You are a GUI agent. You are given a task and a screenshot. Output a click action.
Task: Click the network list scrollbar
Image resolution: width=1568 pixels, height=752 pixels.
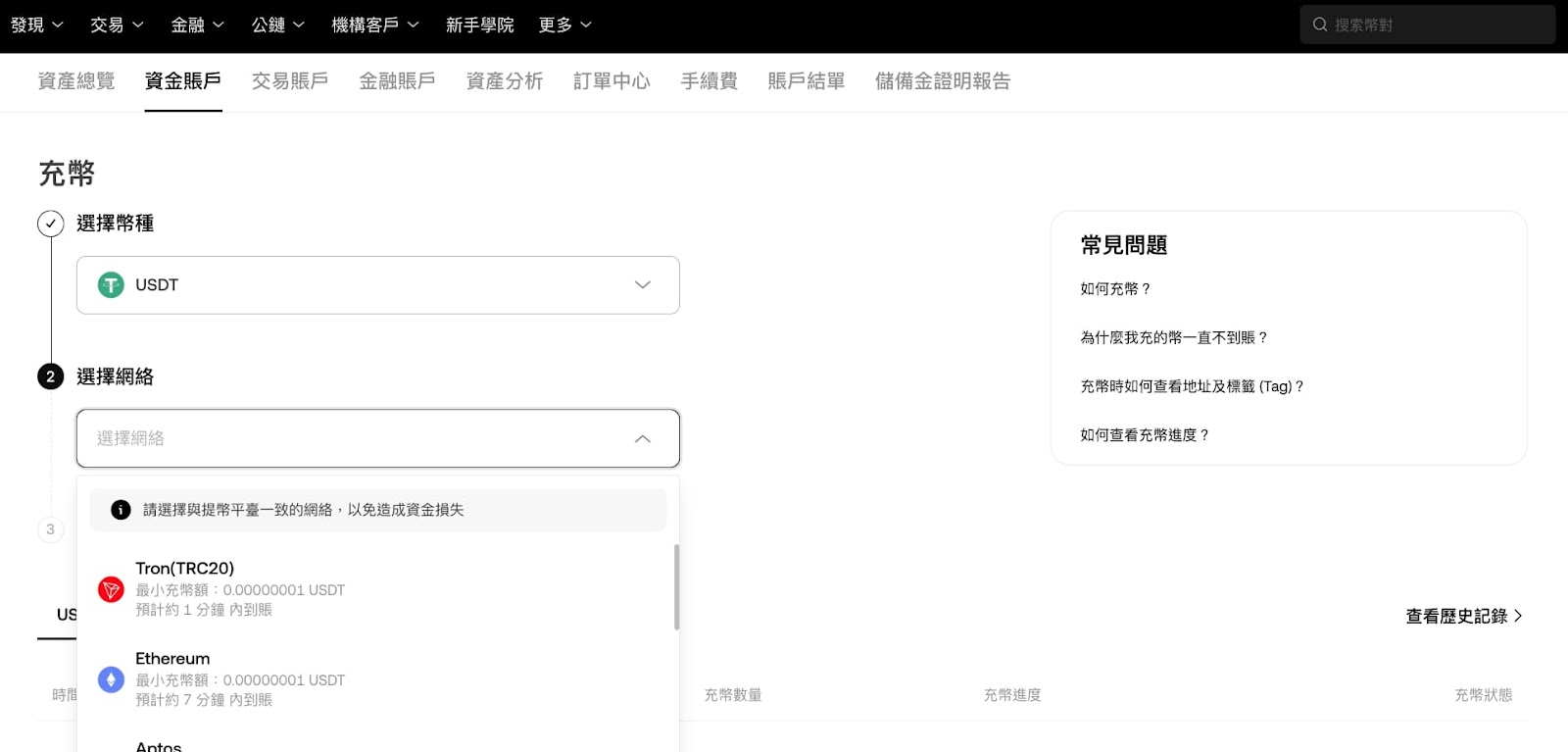click(676, 586)
